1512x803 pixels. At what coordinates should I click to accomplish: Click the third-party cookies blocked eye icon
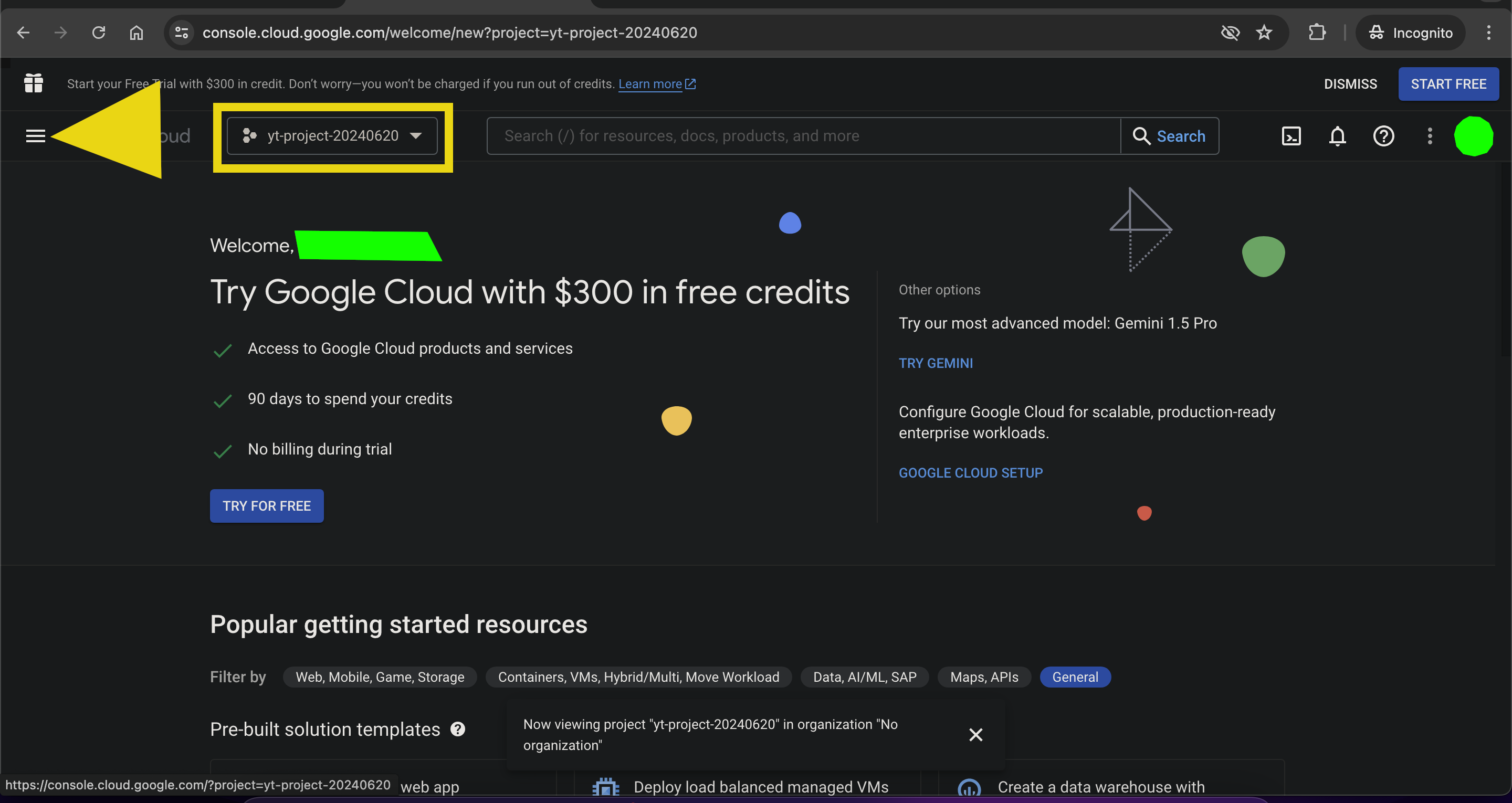pyautogui.click(x=1230, y=33)
